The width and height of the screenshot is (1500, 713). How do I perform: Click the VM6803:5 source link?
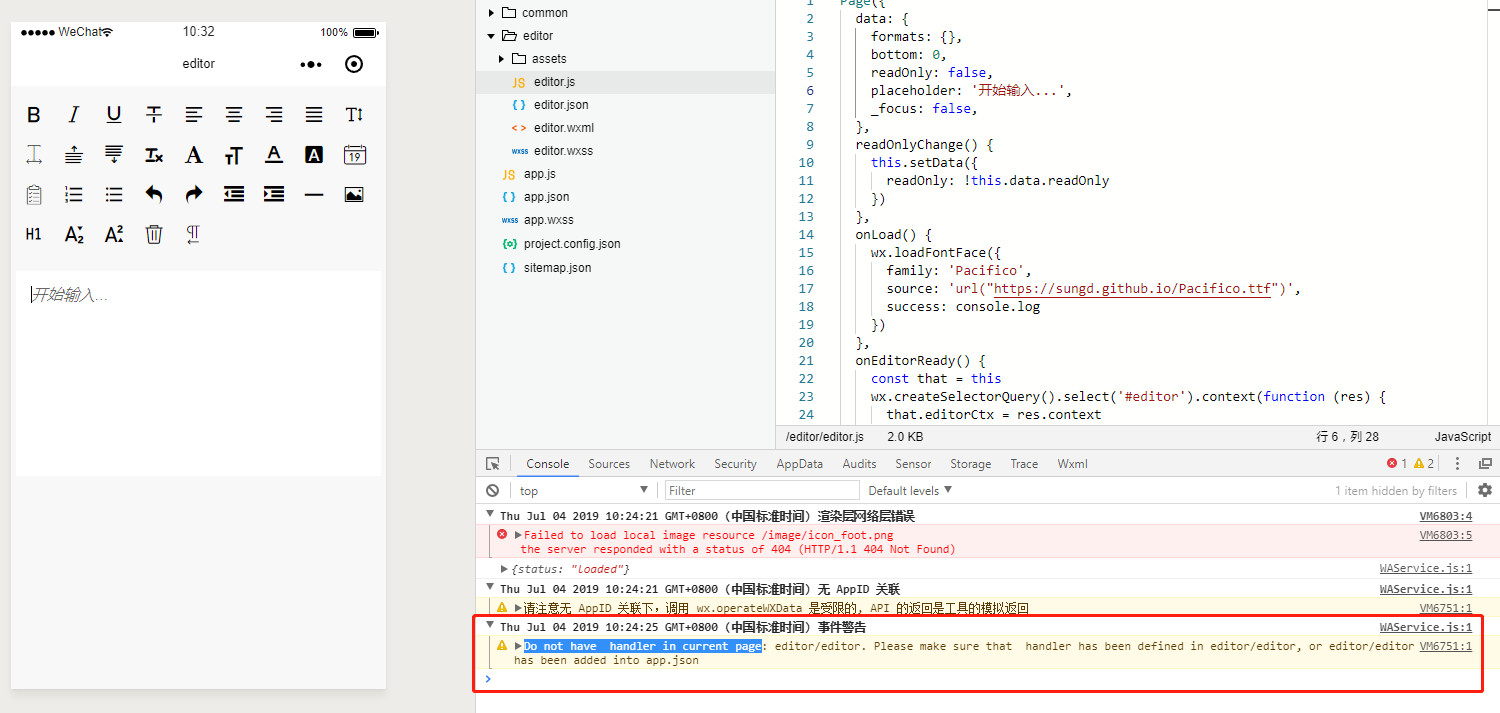pos(1445,535)
